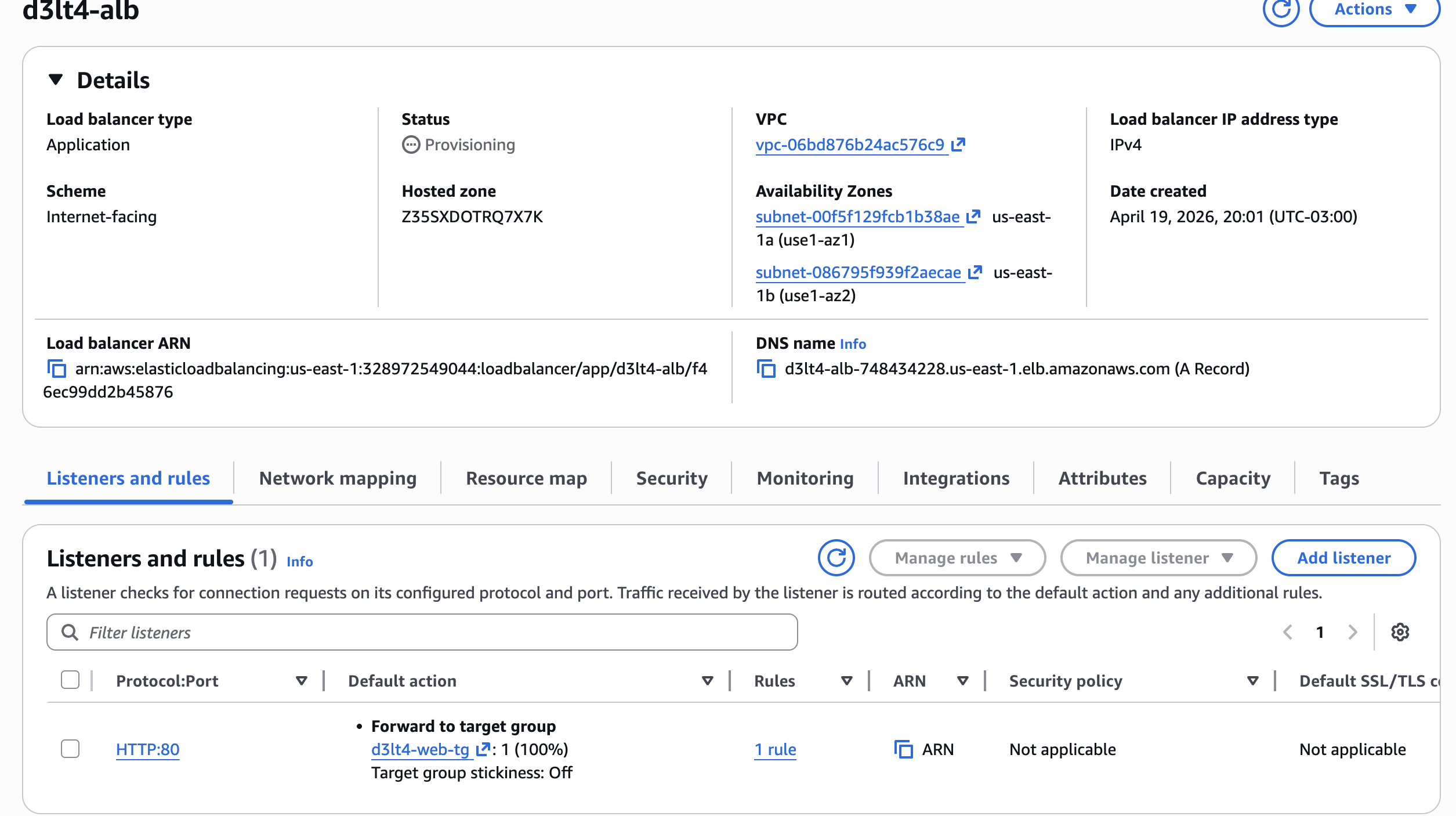The image size is (1456, 816).
Task: Open table preferences gear icon
Action: tap(1400, 632)
